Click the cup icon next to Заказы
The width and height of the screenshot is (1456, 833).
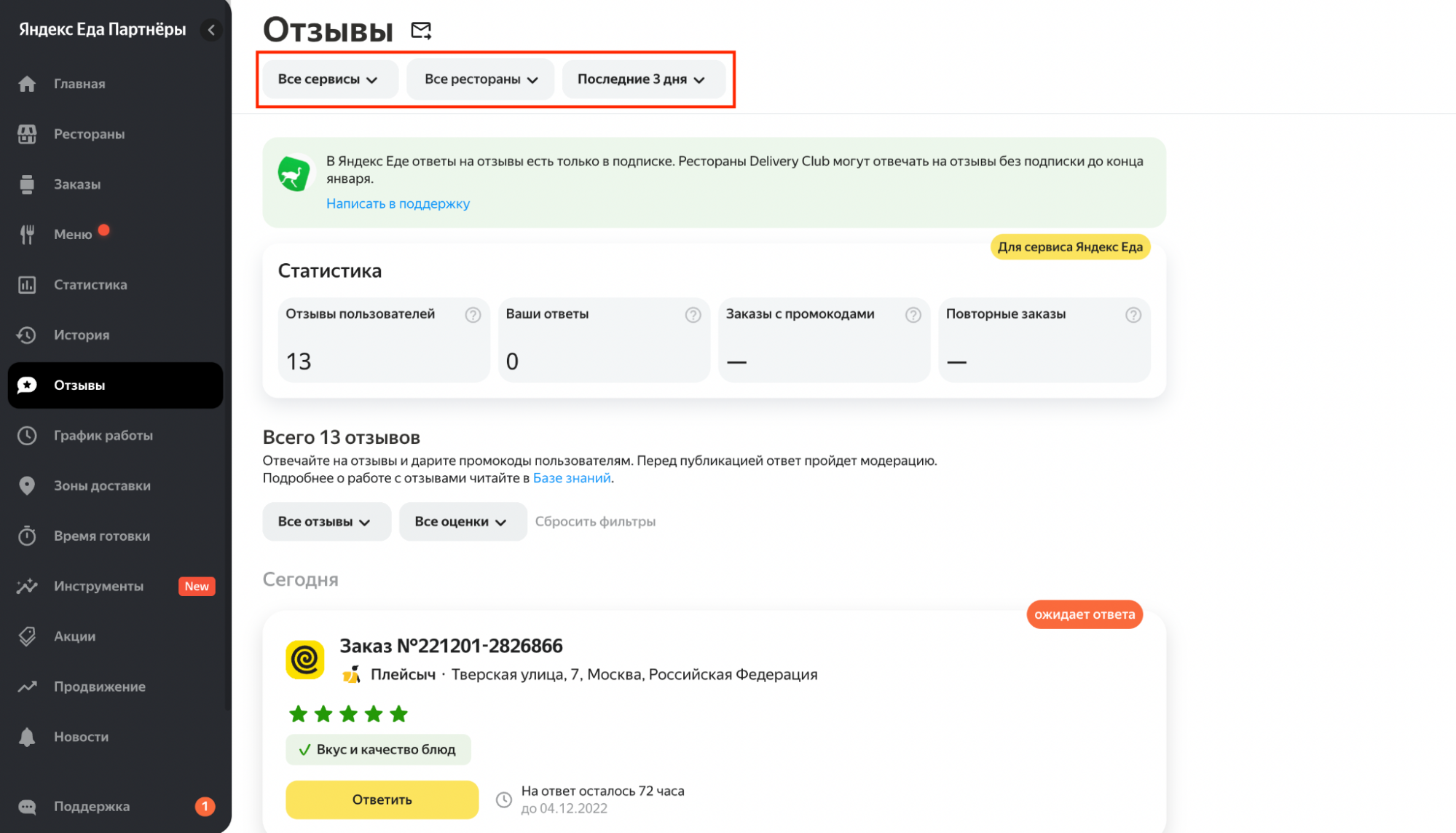pos(27,184)
